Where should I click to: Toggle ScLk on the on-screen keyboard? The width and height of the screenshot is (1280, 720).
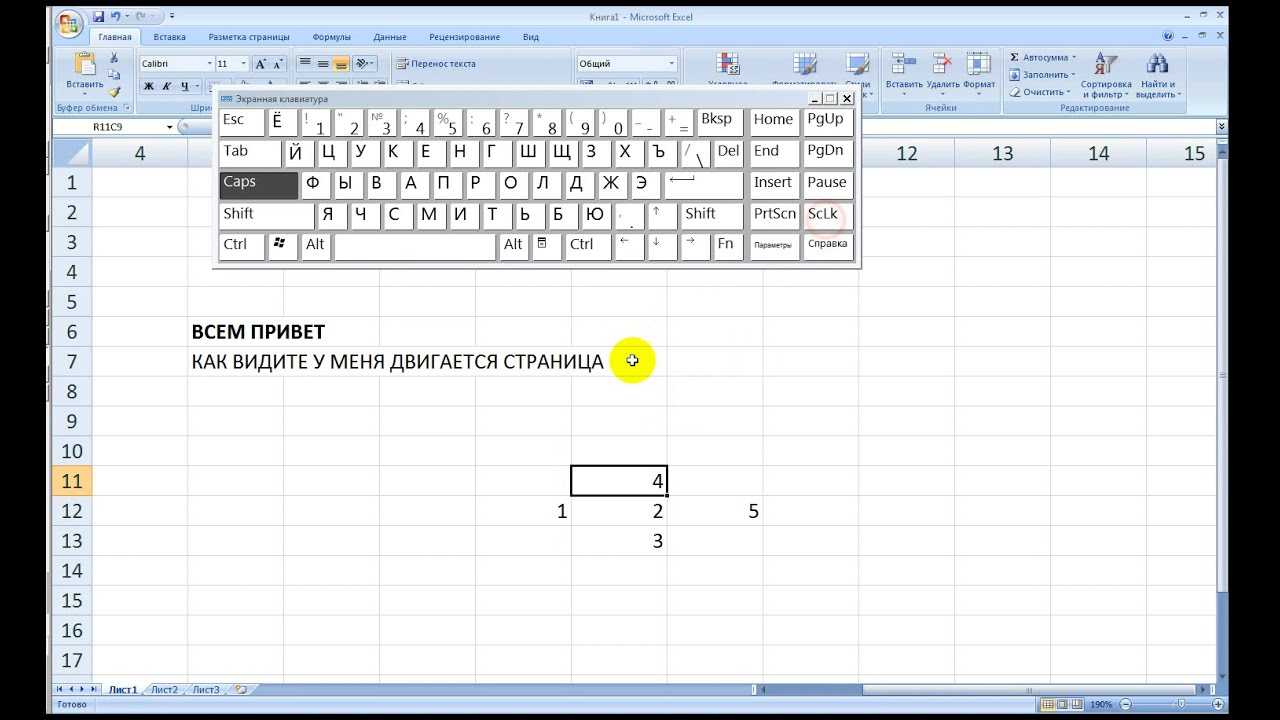[x=827, y=216]
